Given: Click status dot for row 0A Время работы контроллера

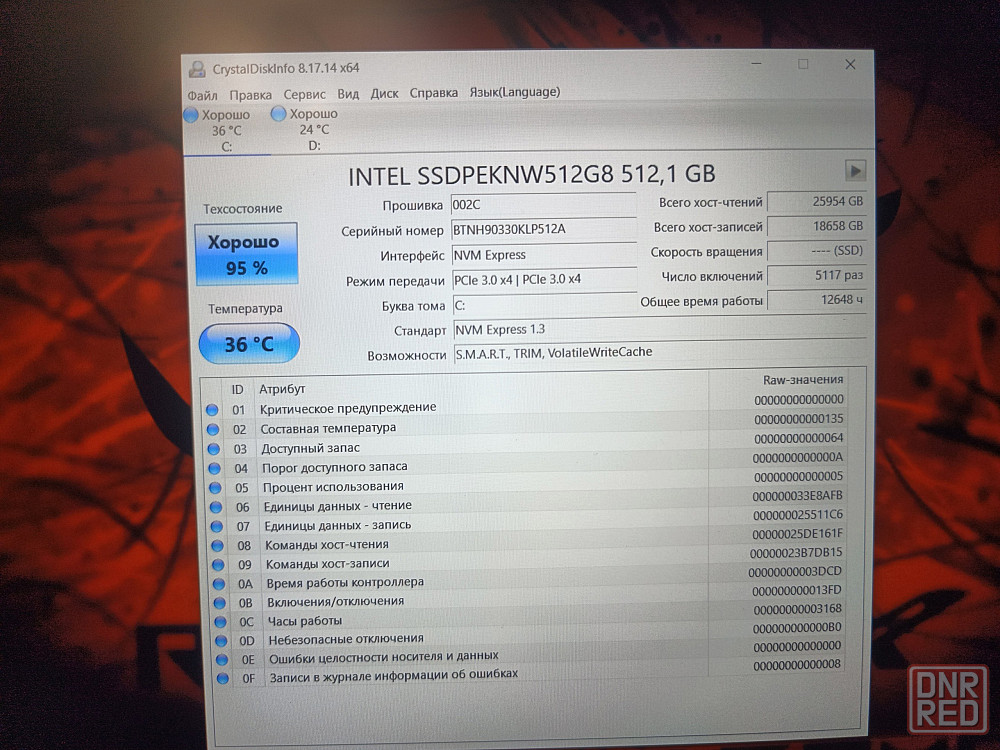Looking at the screenshot, I should tap(219, 584).
